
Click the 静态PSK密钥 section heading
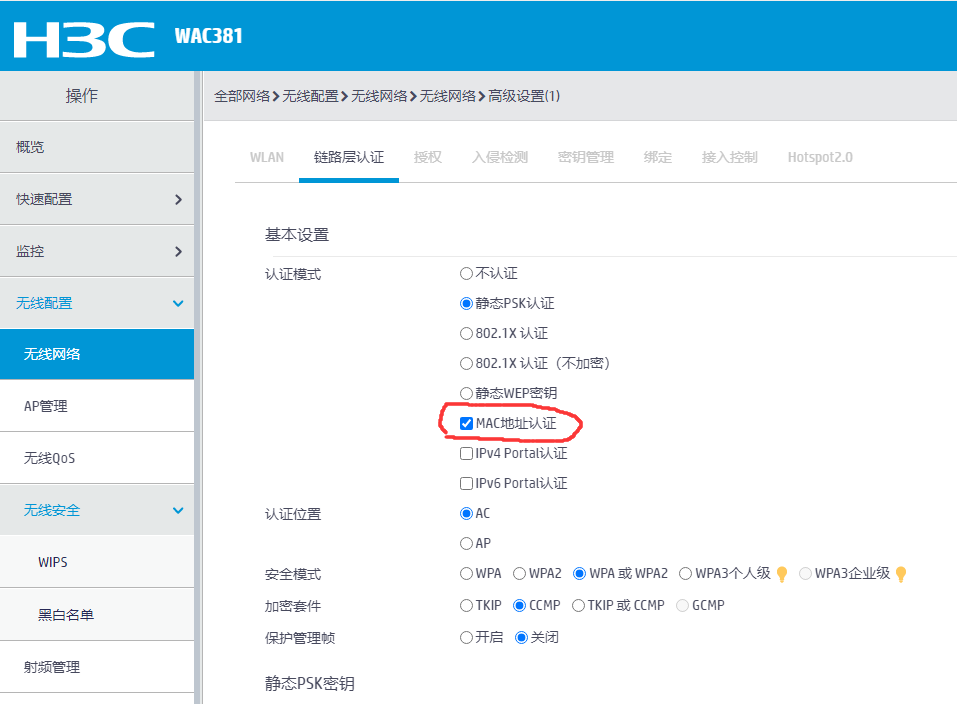(310, 683)
